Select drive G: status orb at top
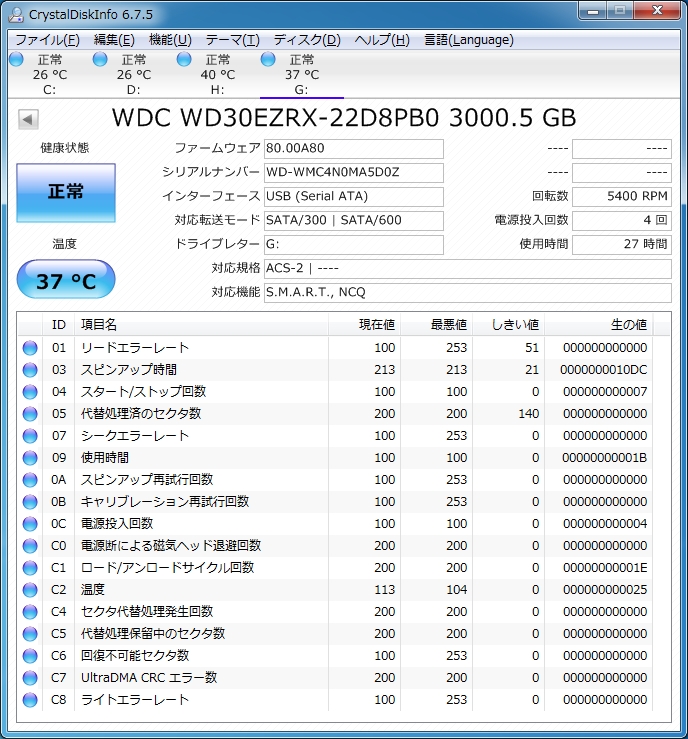688x739 pixels. tap(268, 59)
